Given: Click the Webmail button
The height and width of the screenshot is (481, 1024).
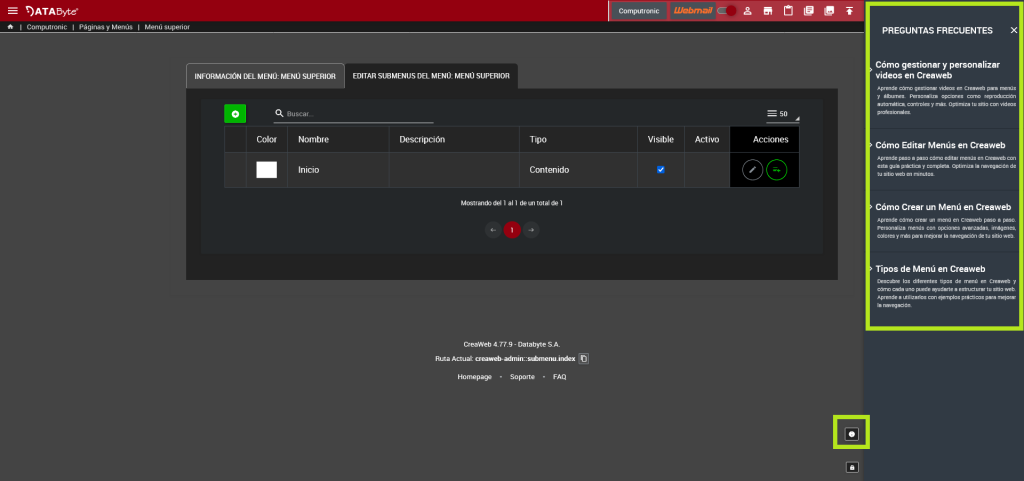Looking at the screenshot, I should (x=693, y=11).
